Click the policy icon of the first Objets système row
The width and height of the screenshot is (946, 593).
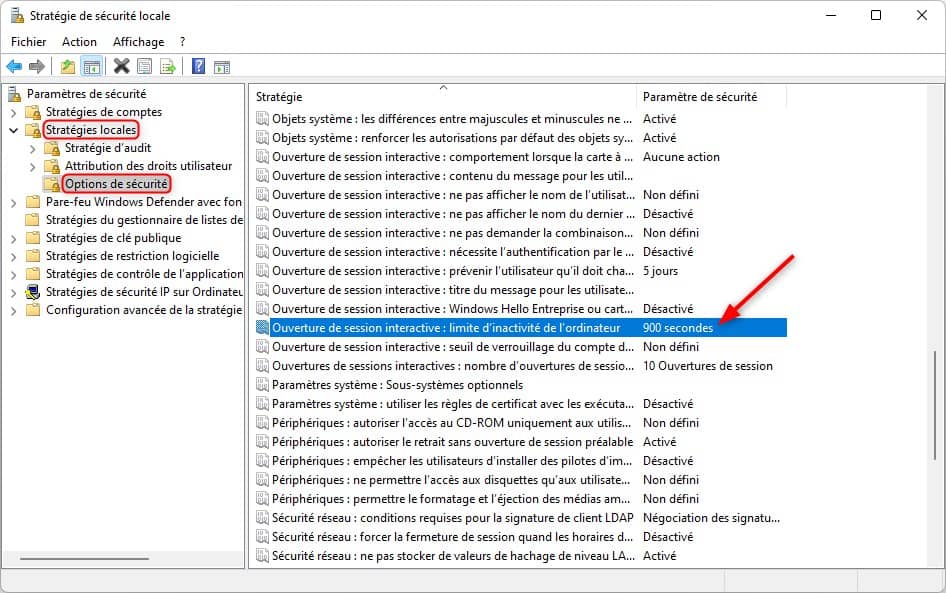click(x=262, y=119)
